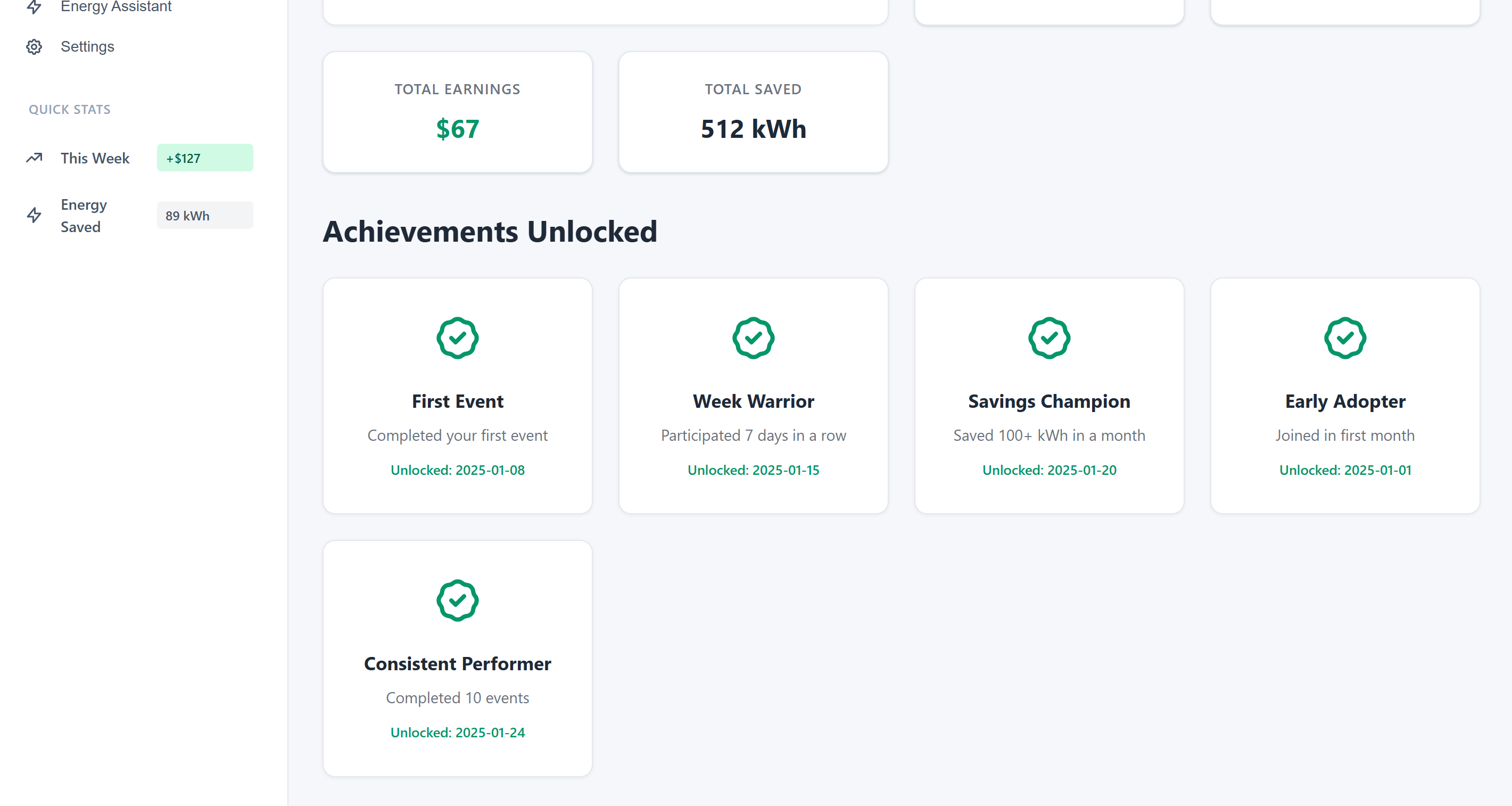Click the Energy Saved lightning icon

click(x=34, y=216)
